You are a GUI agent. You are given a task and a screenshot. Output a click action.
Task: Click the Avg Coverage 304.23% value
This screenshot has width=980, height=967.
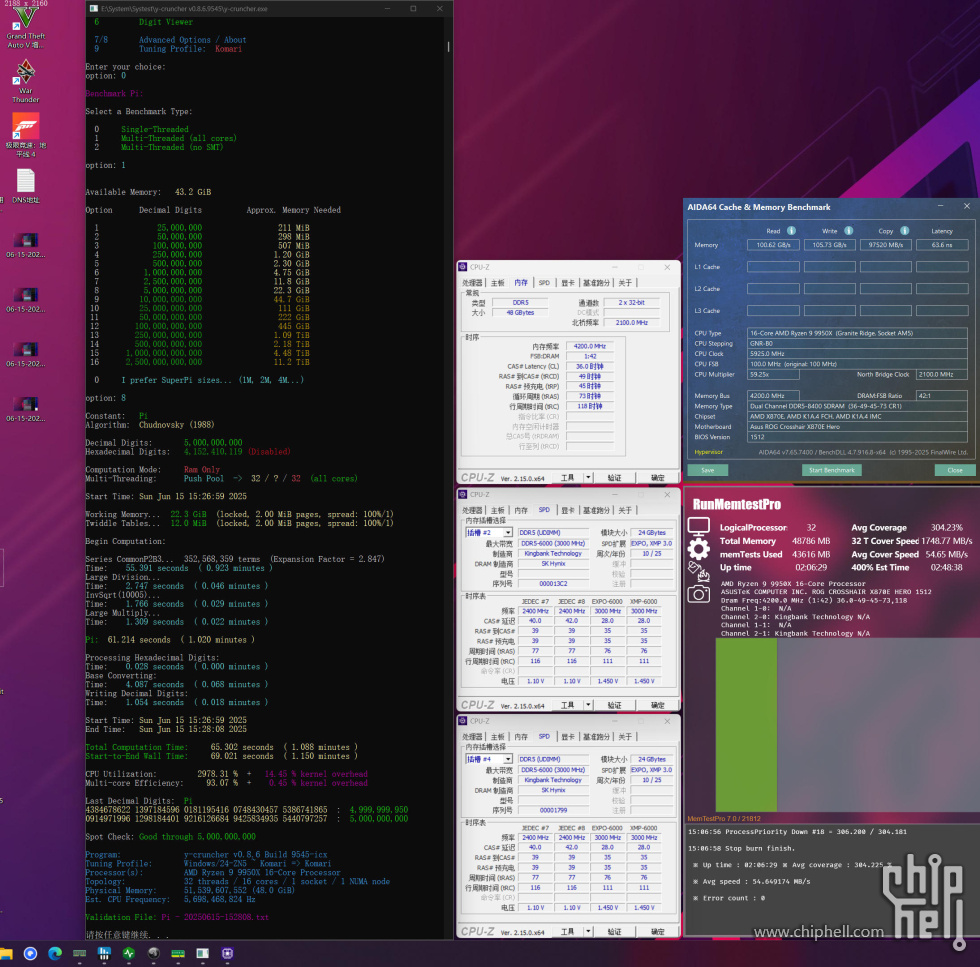coord(946,528)
